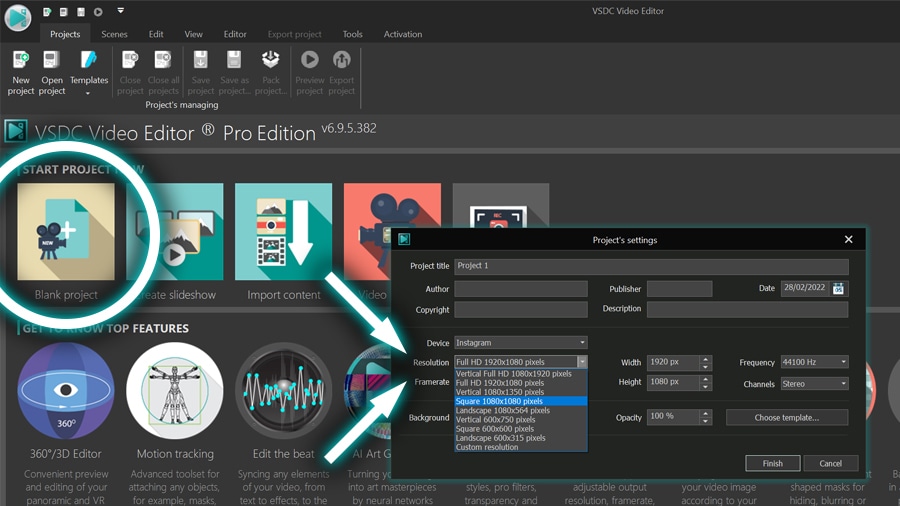This screenshot has height=506, width=900.
Task: Switch to the Scenes tab
Action: pos(114,34)
